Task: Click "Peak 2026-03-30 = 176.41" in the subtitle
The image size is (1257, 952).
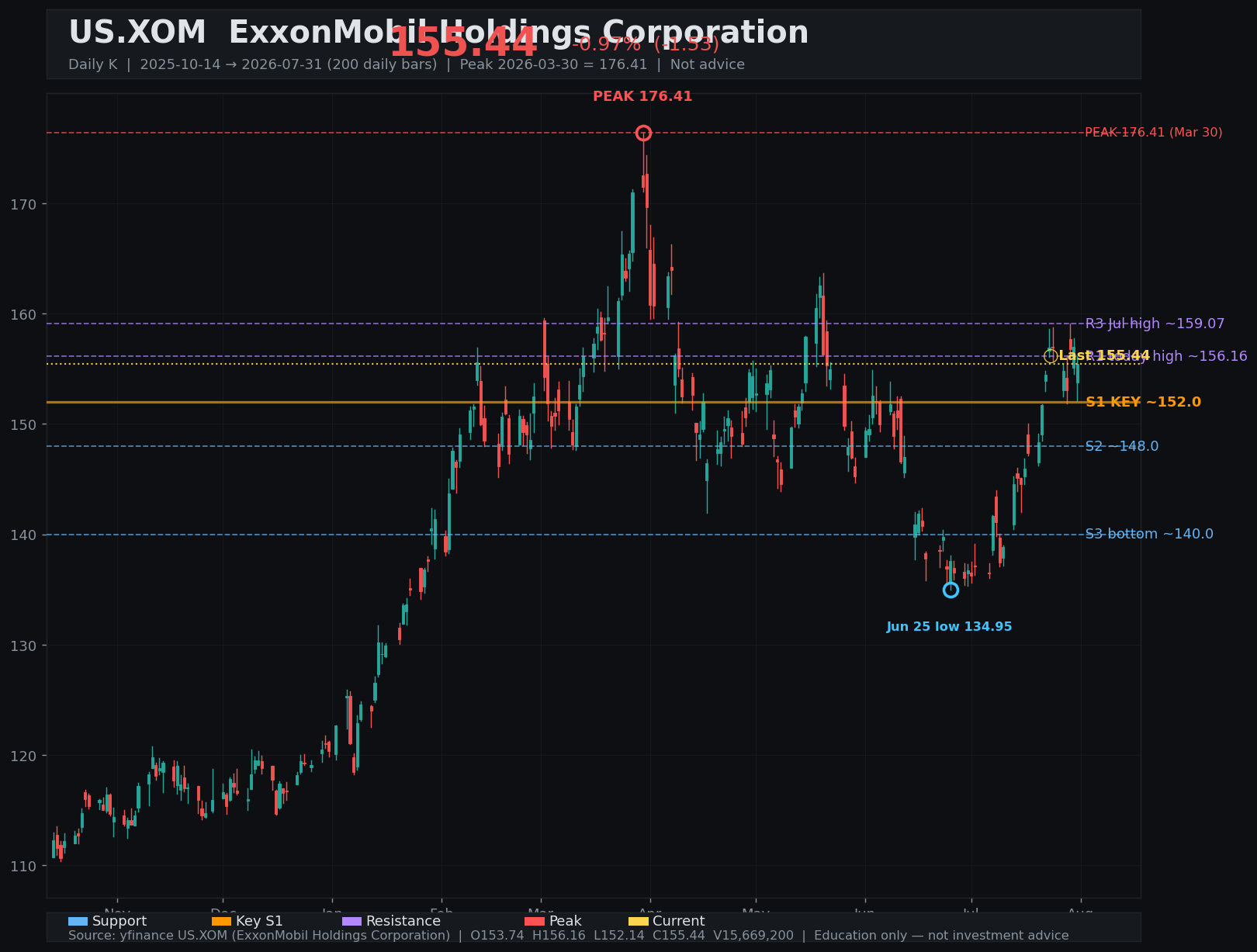Action: 553,64
